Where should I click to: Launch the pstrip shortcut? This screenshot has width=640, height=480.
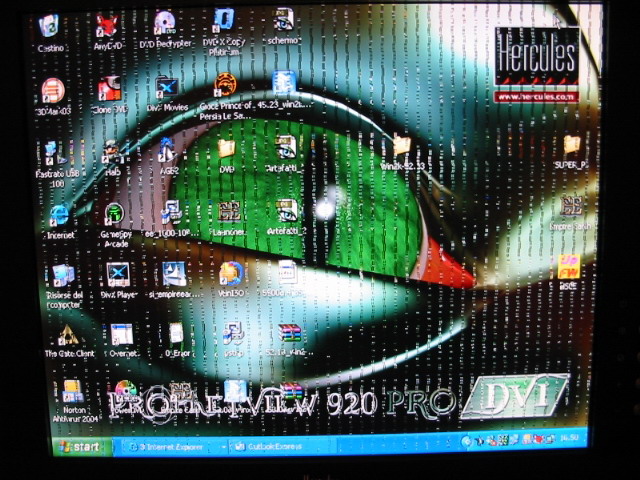click(233, 333)
